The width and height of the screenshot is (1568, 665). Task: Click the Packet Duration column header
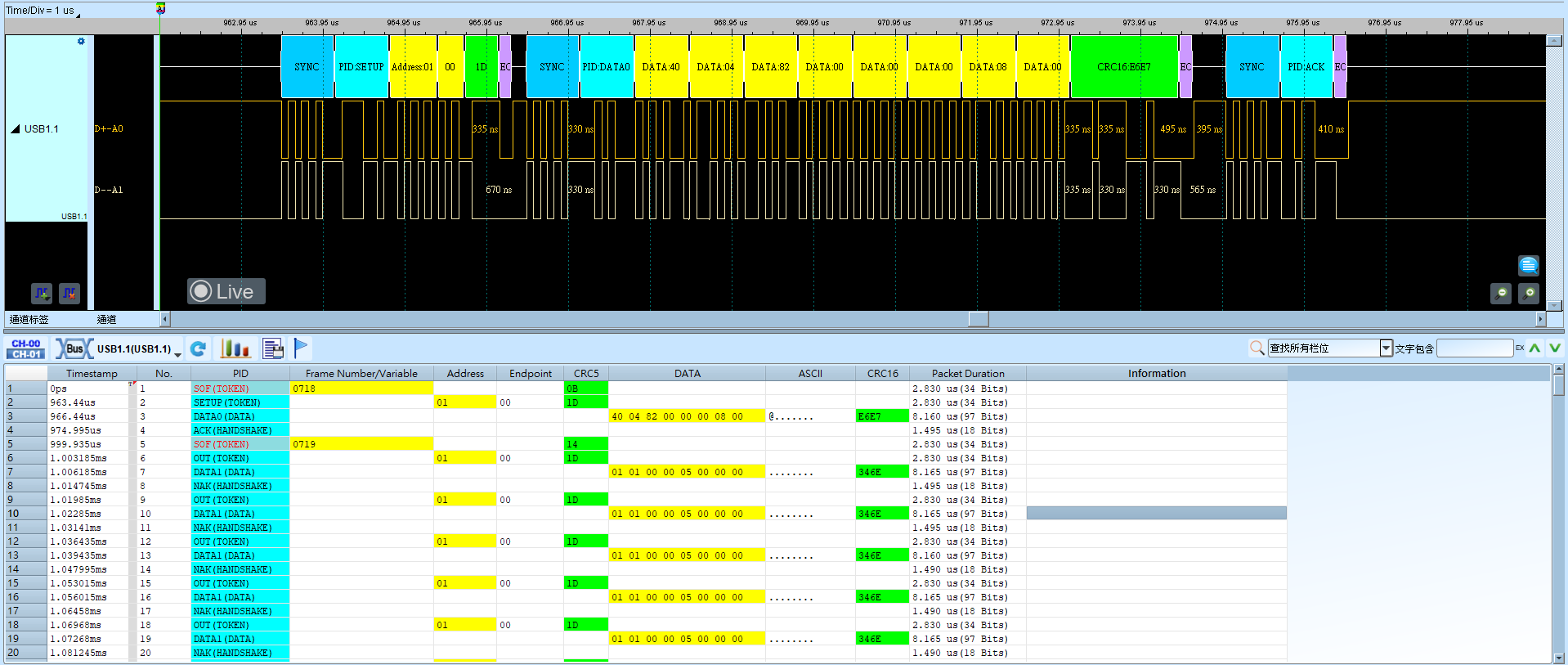pos(968,373)
